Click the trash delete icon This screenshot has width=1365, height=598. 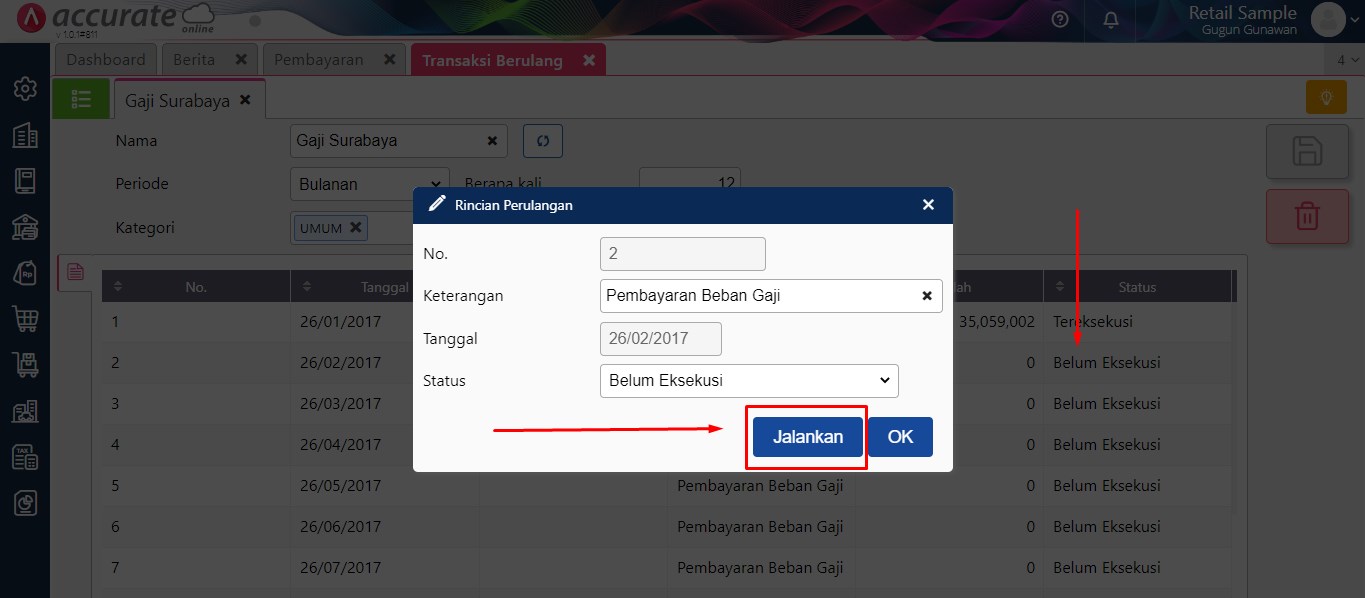[1307, 216]
